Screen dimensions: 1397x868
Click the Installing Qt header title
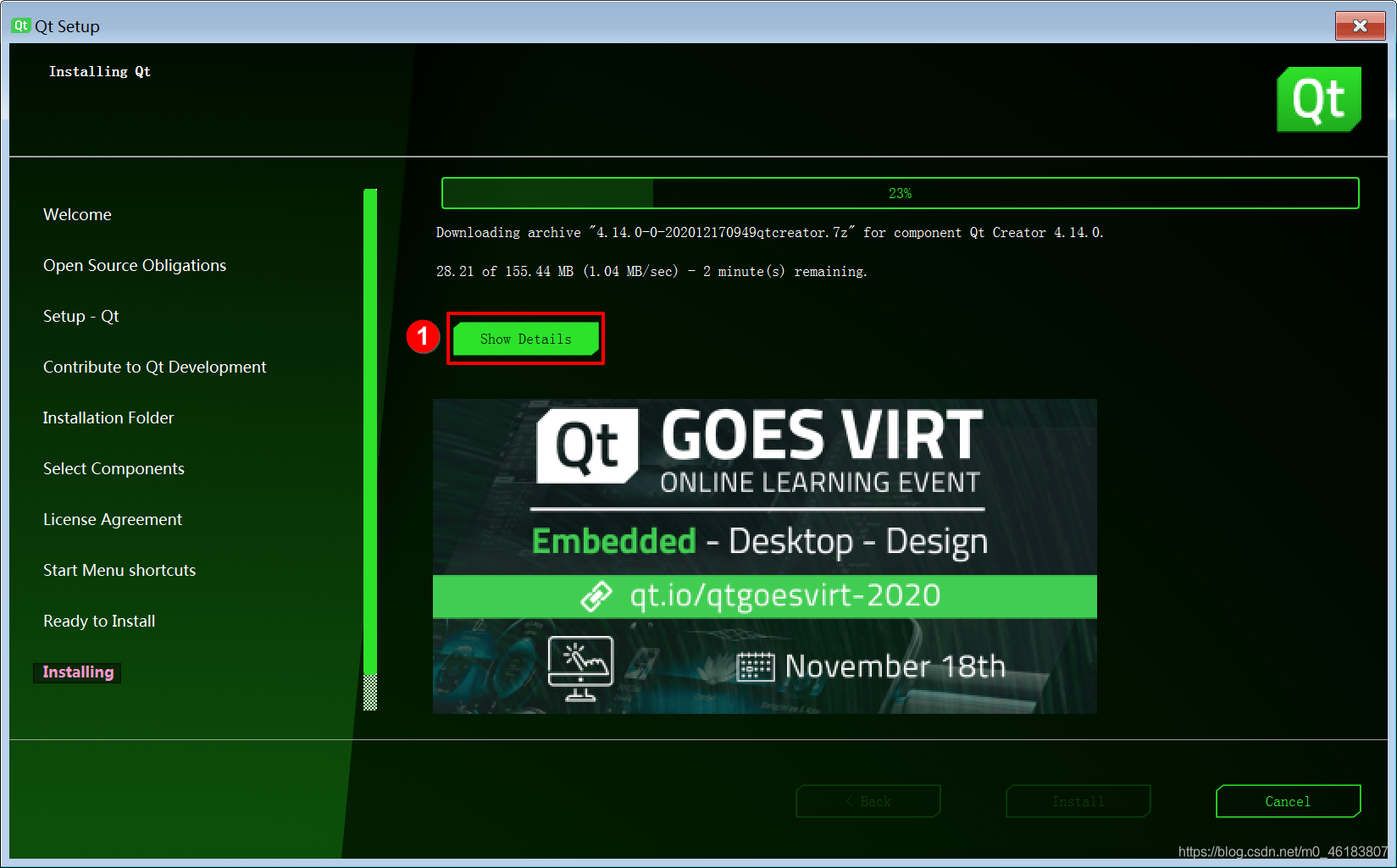tap(100, 71)
